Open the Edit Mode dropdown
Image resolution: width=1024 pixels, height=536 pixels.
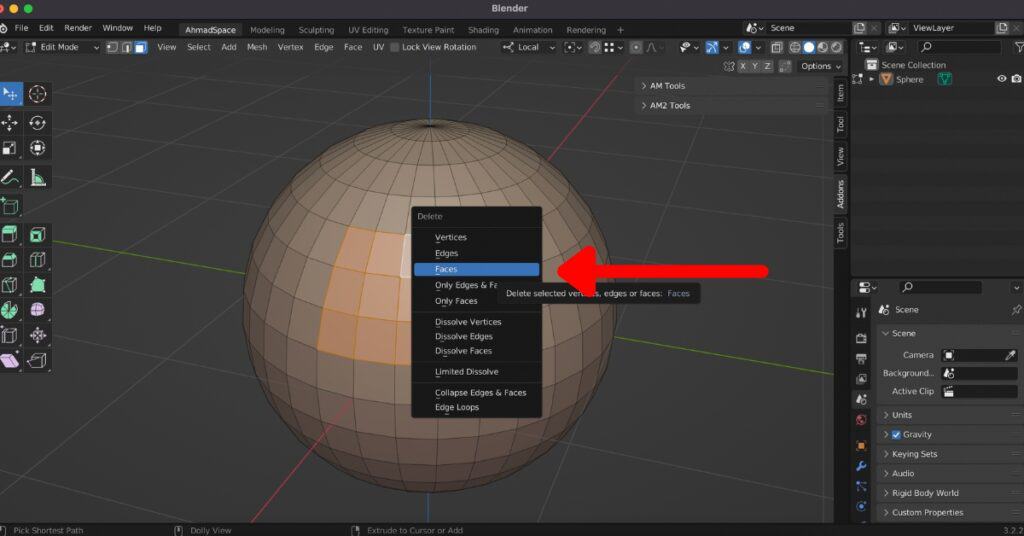(63, 48)
